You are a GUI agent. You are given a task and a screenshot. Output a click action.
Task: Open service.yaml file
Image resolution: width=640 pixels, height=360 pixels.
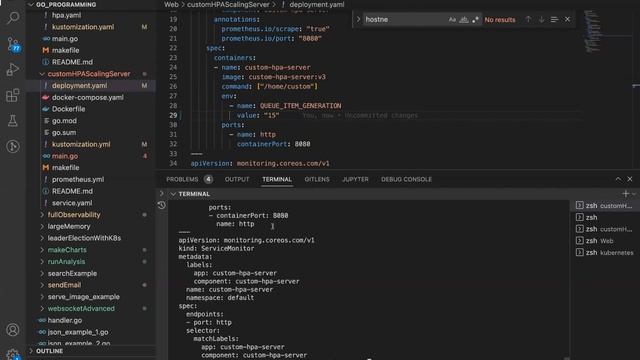72,203
